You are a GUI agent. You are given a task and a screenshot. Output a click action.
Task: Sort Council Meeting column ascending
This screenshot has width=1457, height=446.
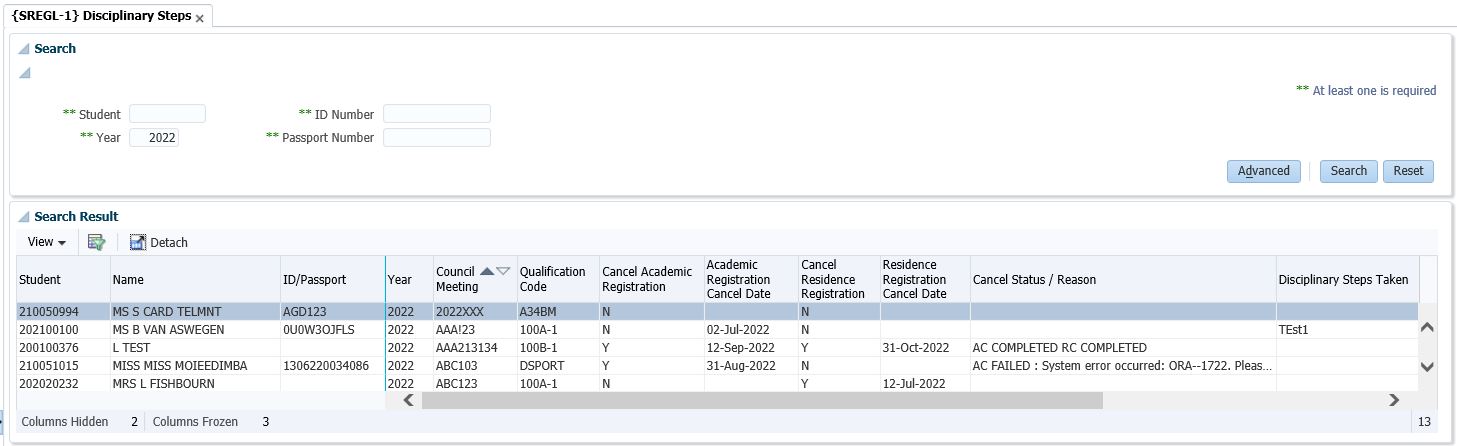[x=487, y=271]
